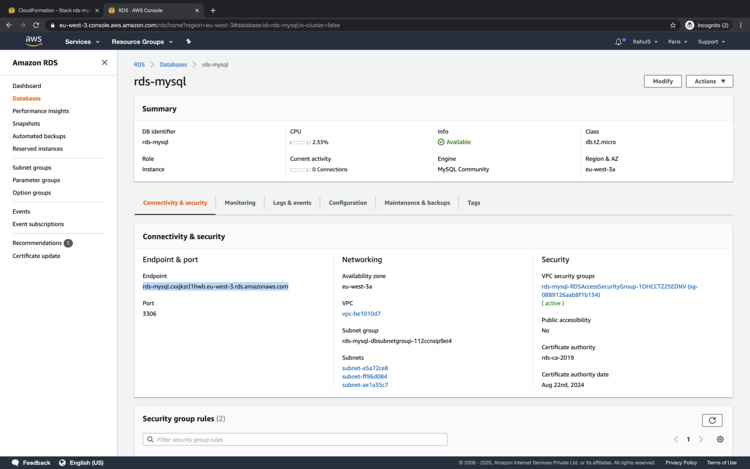Bookmark this page with star icon
This screenshot has height=469, width=750.
point(673,25)
